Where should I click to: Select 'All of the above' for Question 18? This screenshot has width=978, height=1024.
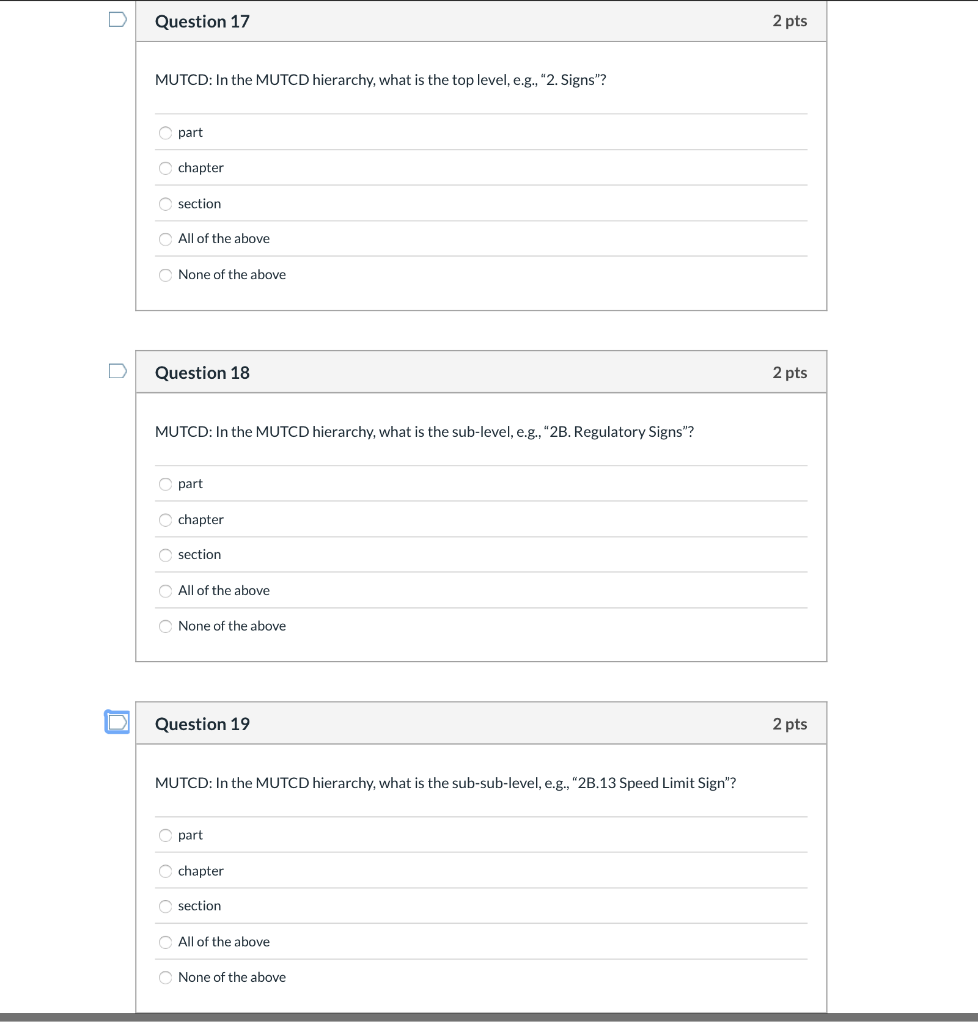tap(166, 592)
